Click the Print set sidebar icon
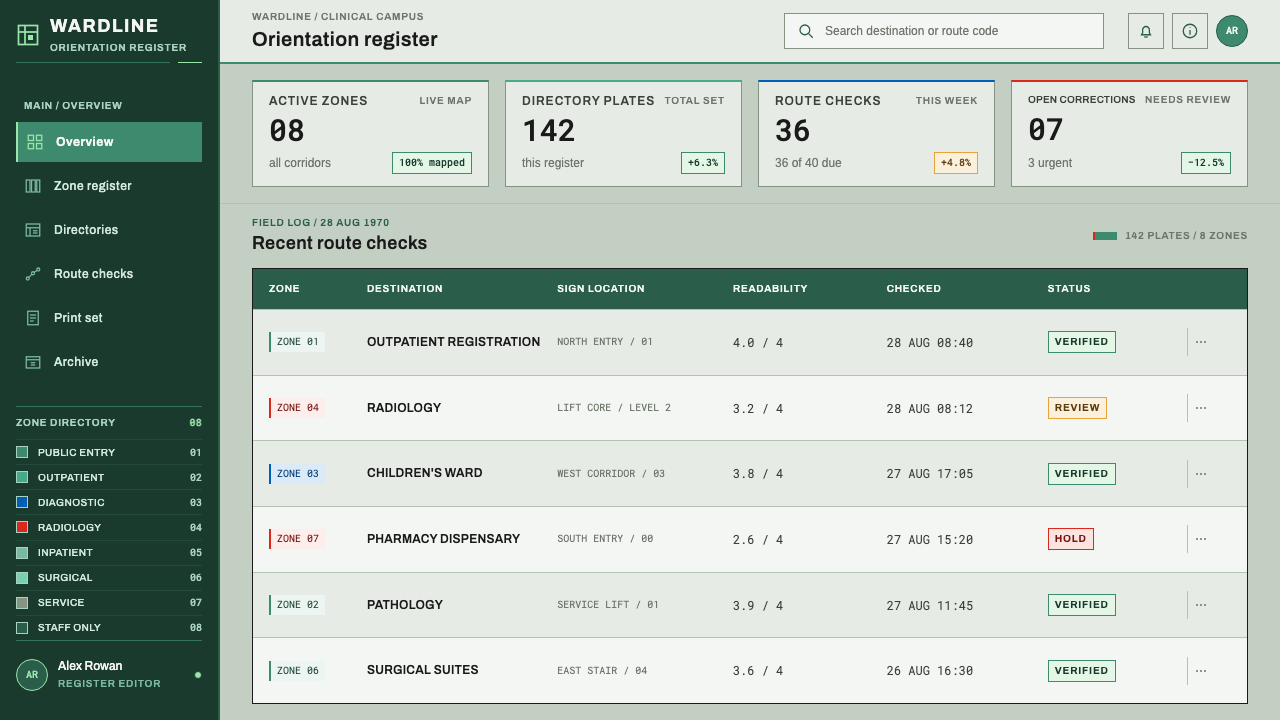1280x720 pixels. click(33, 318)
